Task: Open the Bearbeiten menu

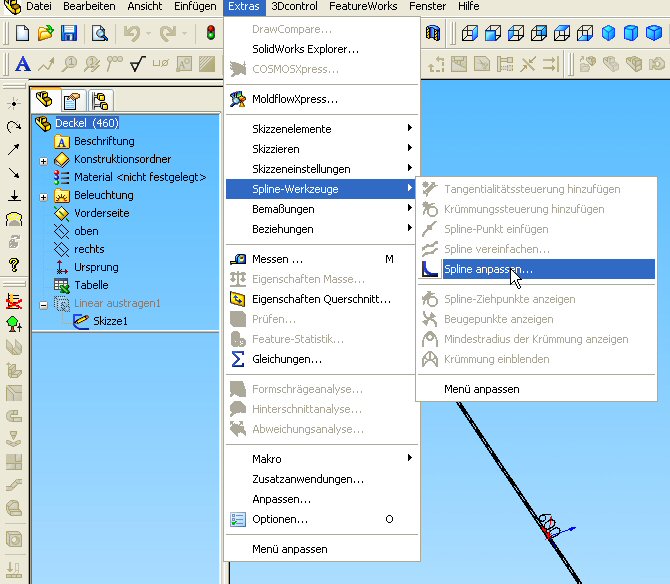Action: 89,6
